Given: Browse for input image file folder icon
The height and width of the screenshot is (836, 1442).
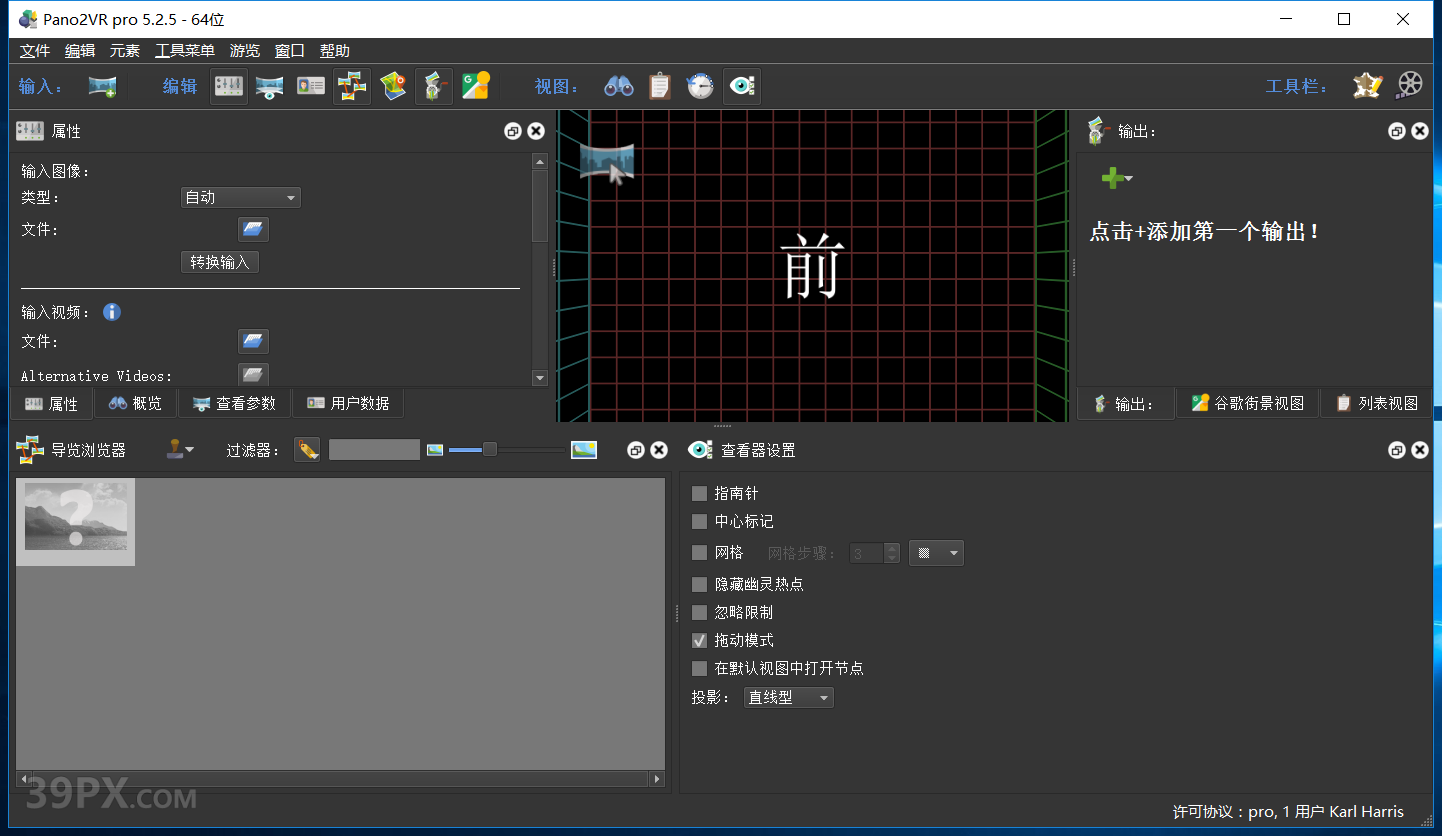Looking at the screenshot, I should [x=253, y=230].
